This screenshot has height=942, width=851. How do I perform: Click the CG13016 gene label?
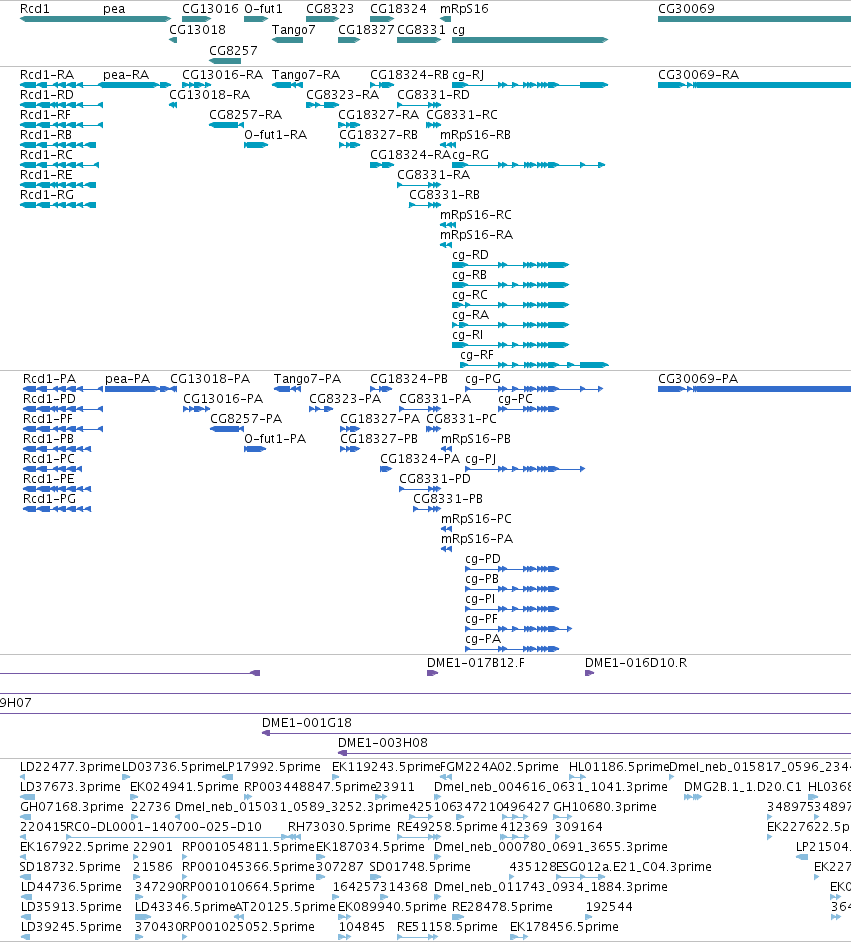tap(210, 9)
